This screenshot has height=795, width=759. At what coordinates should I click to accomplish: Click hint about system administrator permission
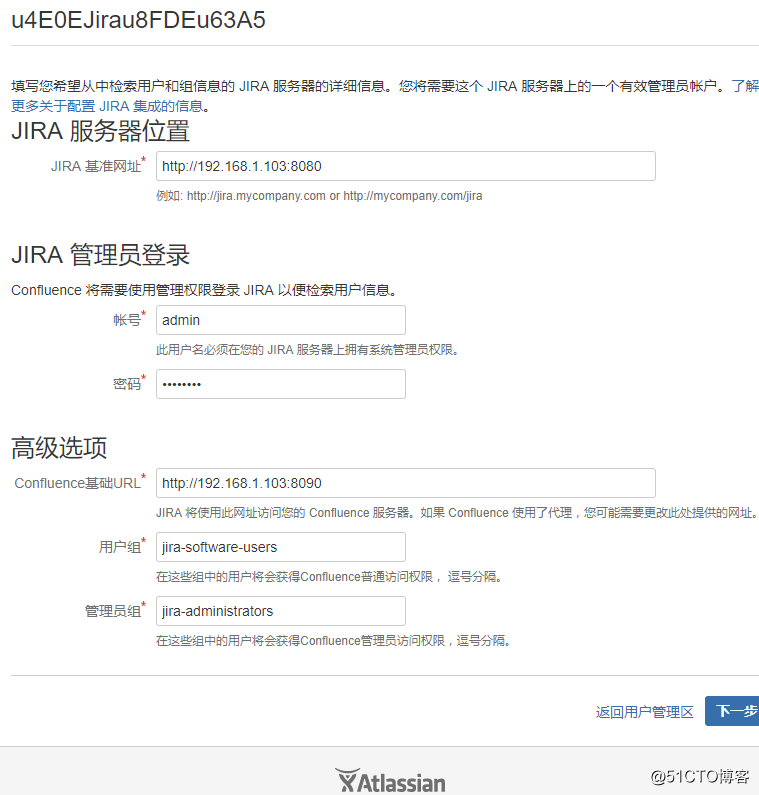[307, 350]
